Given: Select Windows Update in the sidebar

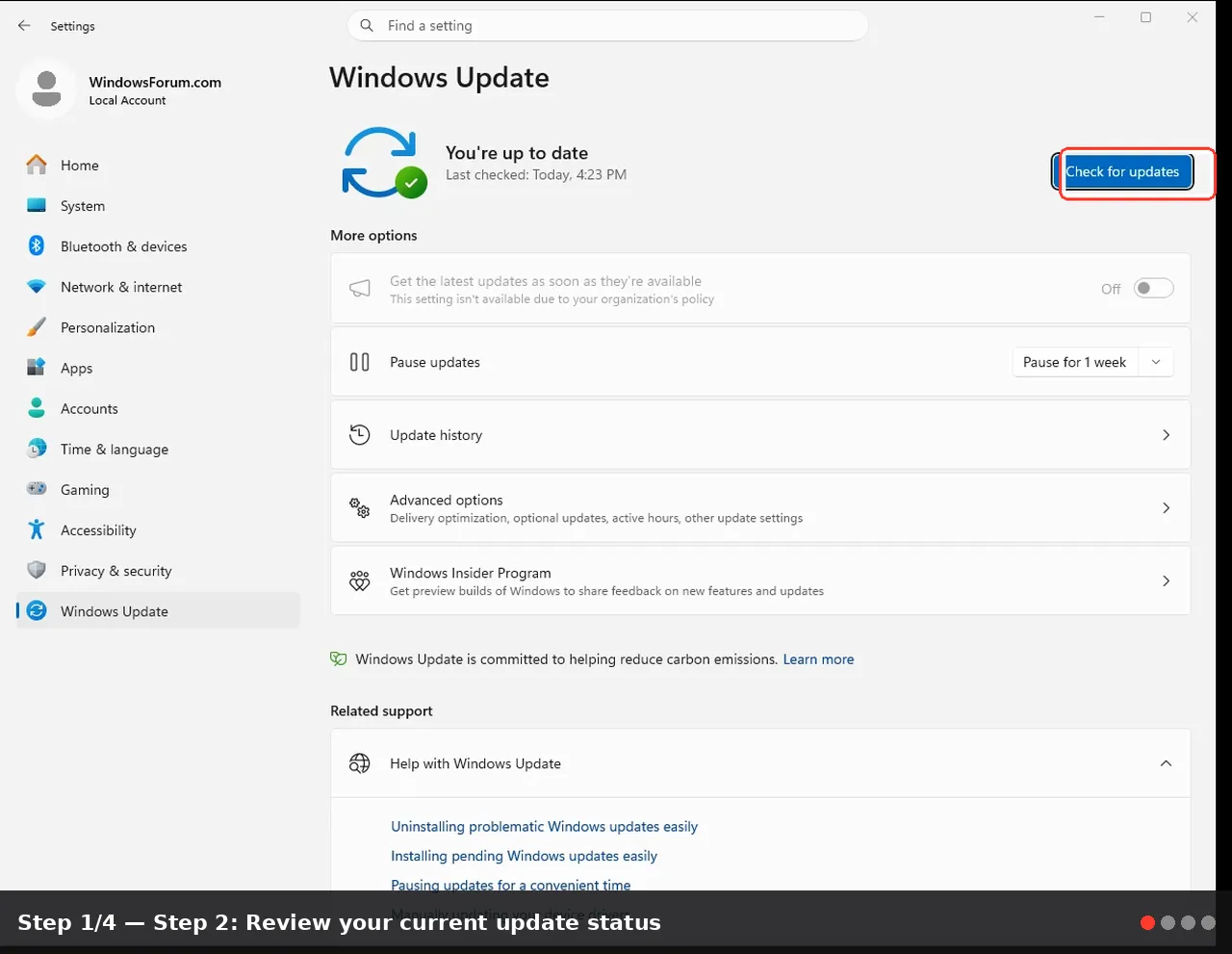Looking at the screenshot, I should pyautogui.click(x=158, y=610).
